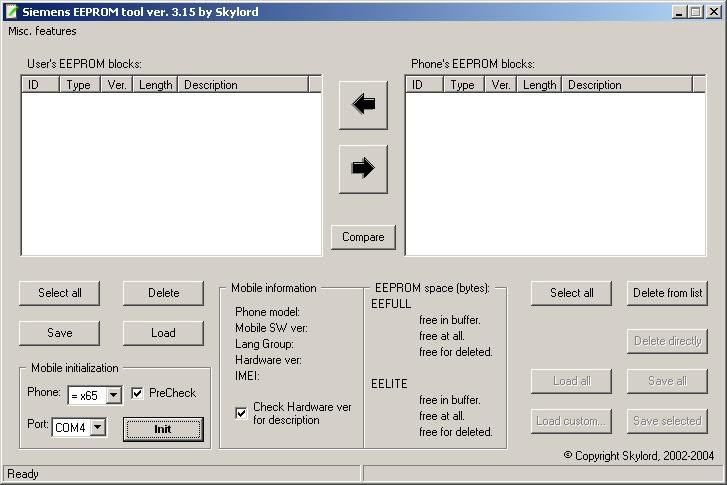Expand the COM port dropdown arrow
Image resolution: width=727 pixels, height=485 pixels.
(x=98, y=427)
